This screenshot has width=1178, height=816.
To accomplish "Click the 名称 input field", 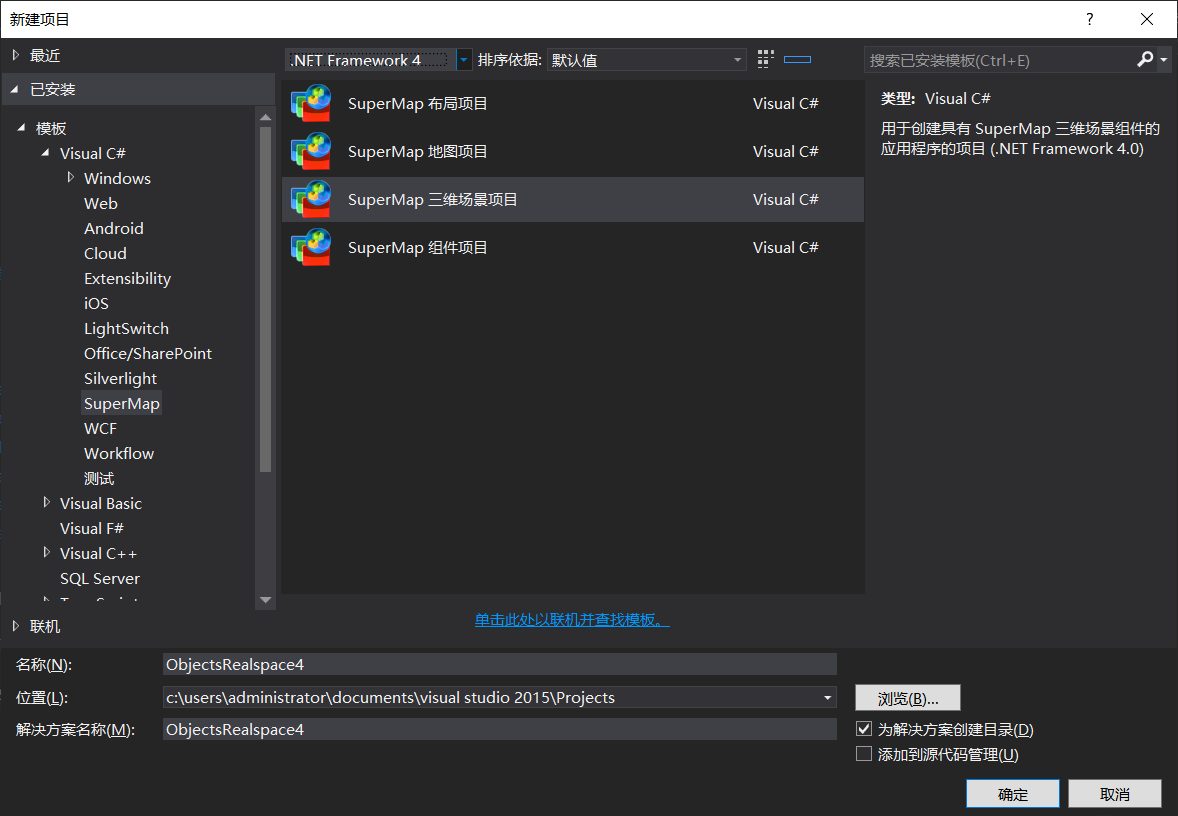I will coord(500,664).
